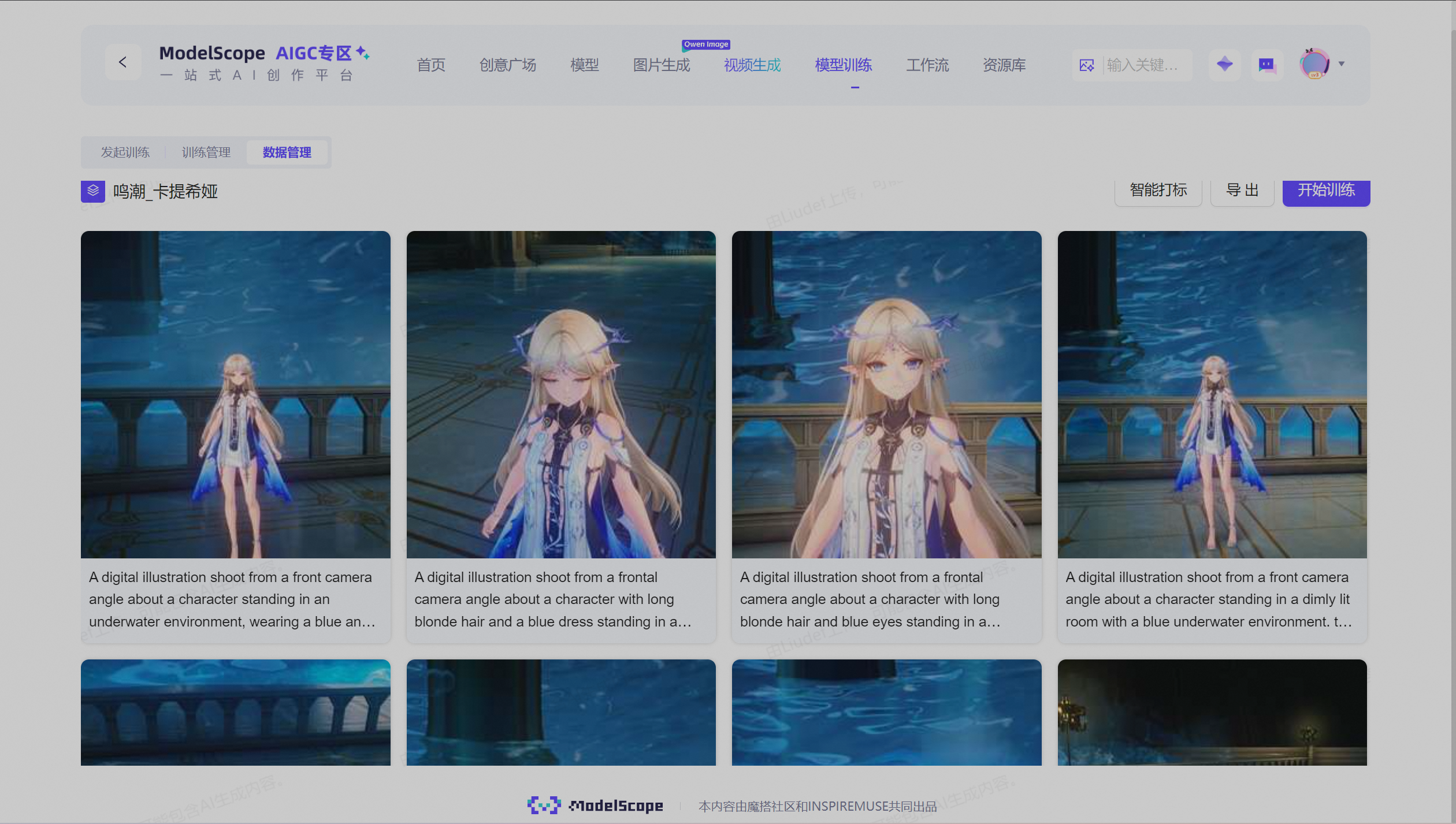Screen dimensions: 1456x824
Task: Click the user avatar with LV3 badge
Action: click(x=1314, y=64)
